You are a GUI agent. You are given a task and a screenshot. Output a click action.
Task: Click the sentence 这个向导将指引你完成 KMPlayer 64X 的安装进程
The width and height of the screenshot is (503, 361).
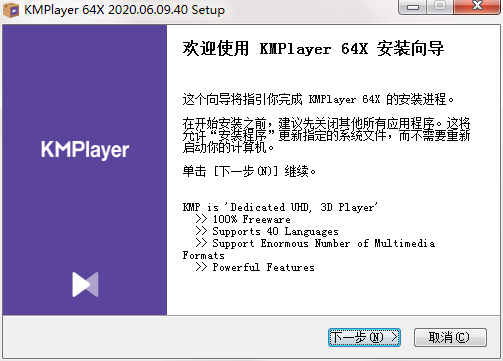(318, 99)
